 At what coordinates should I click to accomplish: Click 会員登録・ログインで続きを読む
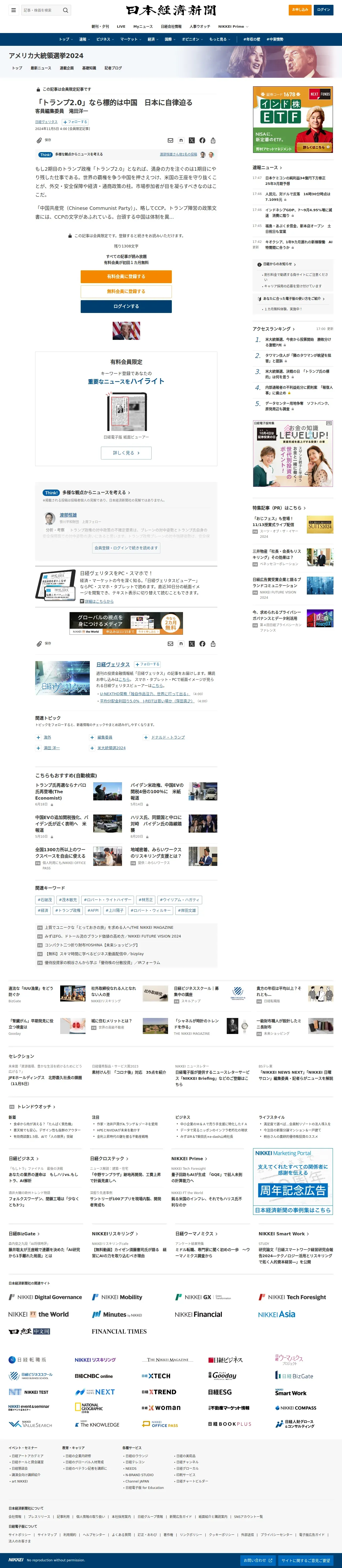[x=126, y=548]
